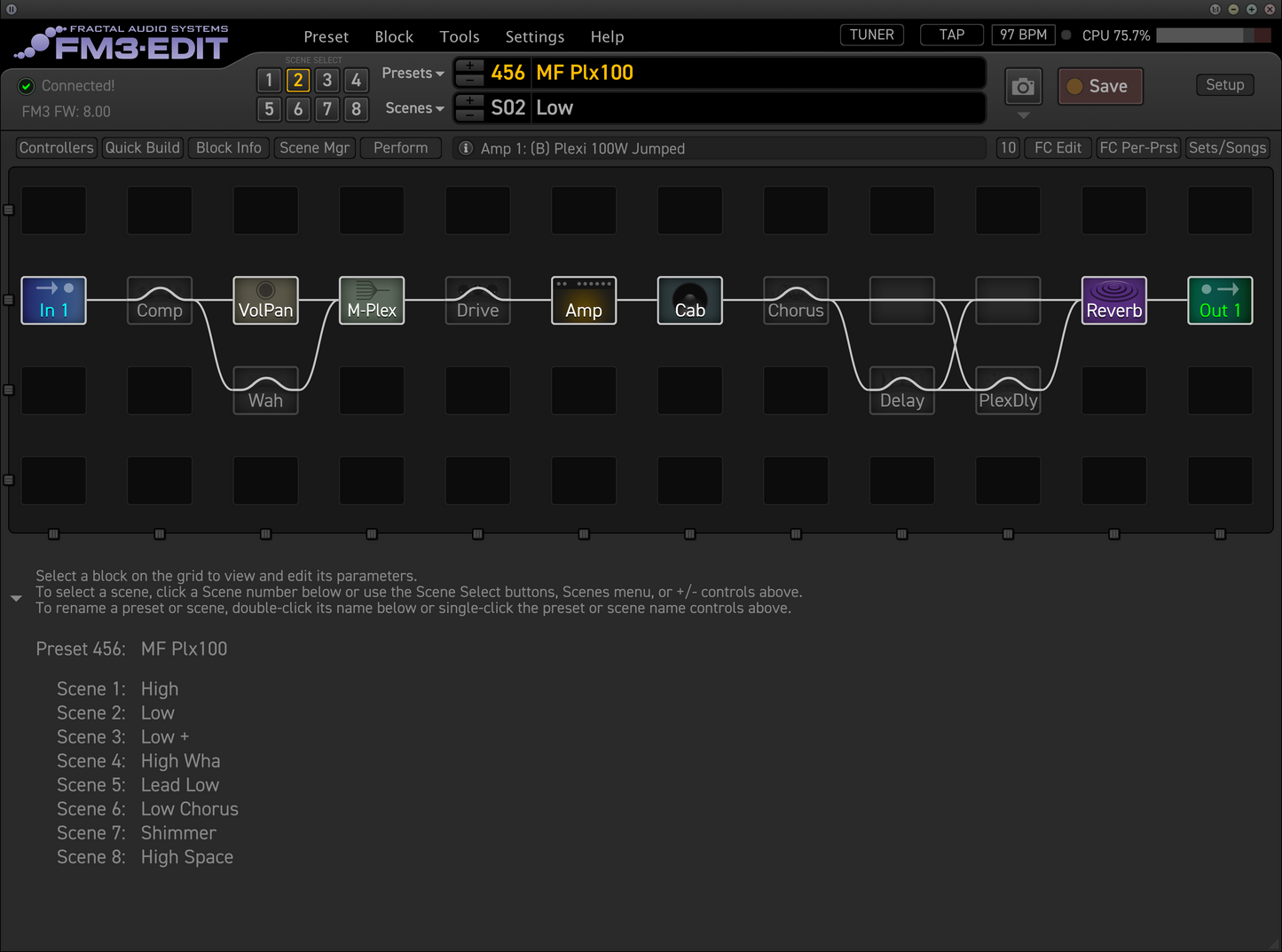Switch to scene 5 button
The image size is (1282, 952).
coord(269,109)
